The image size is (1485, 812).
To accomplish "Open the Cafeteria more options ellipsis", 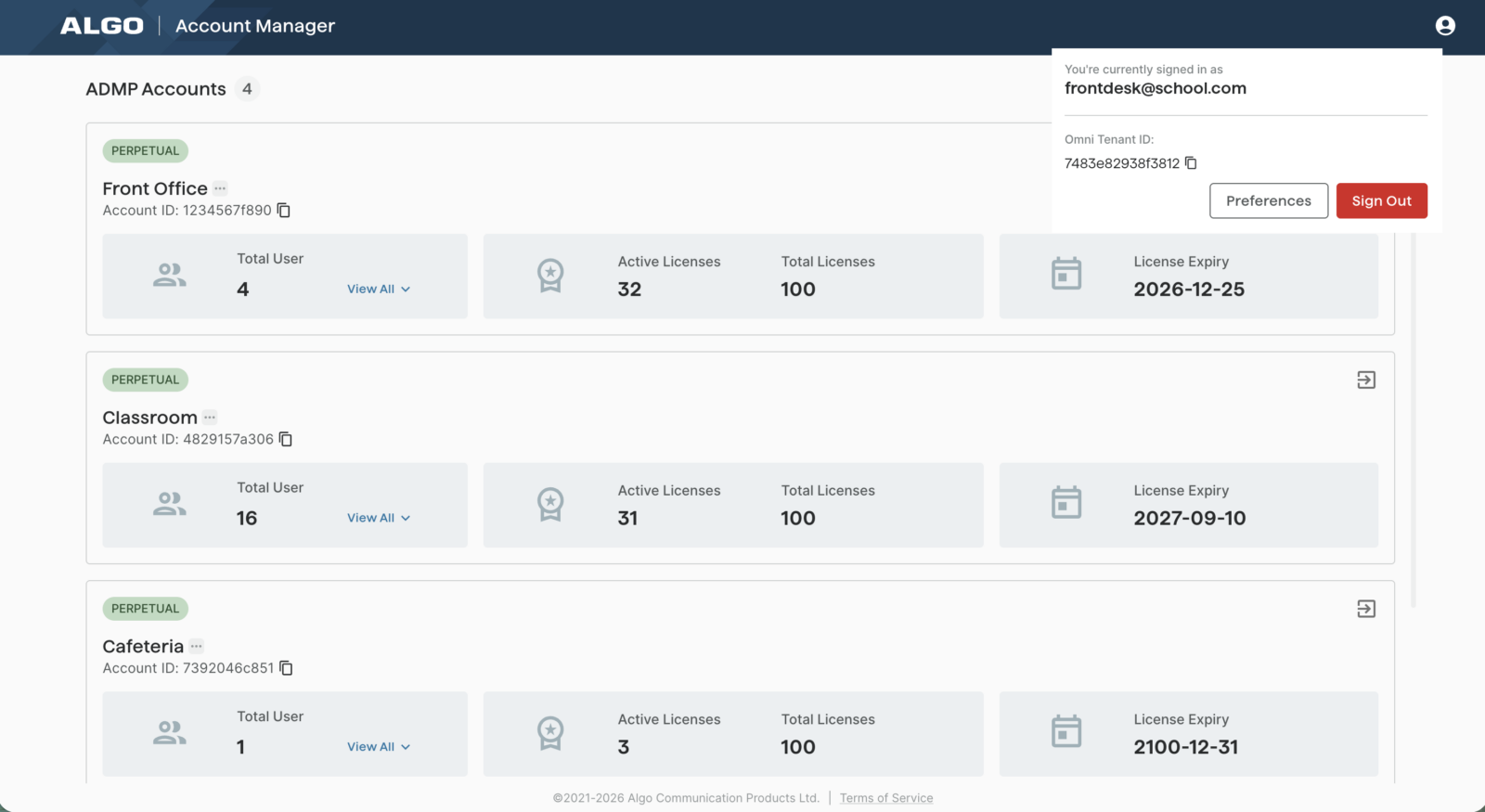I will coord(196,646).
